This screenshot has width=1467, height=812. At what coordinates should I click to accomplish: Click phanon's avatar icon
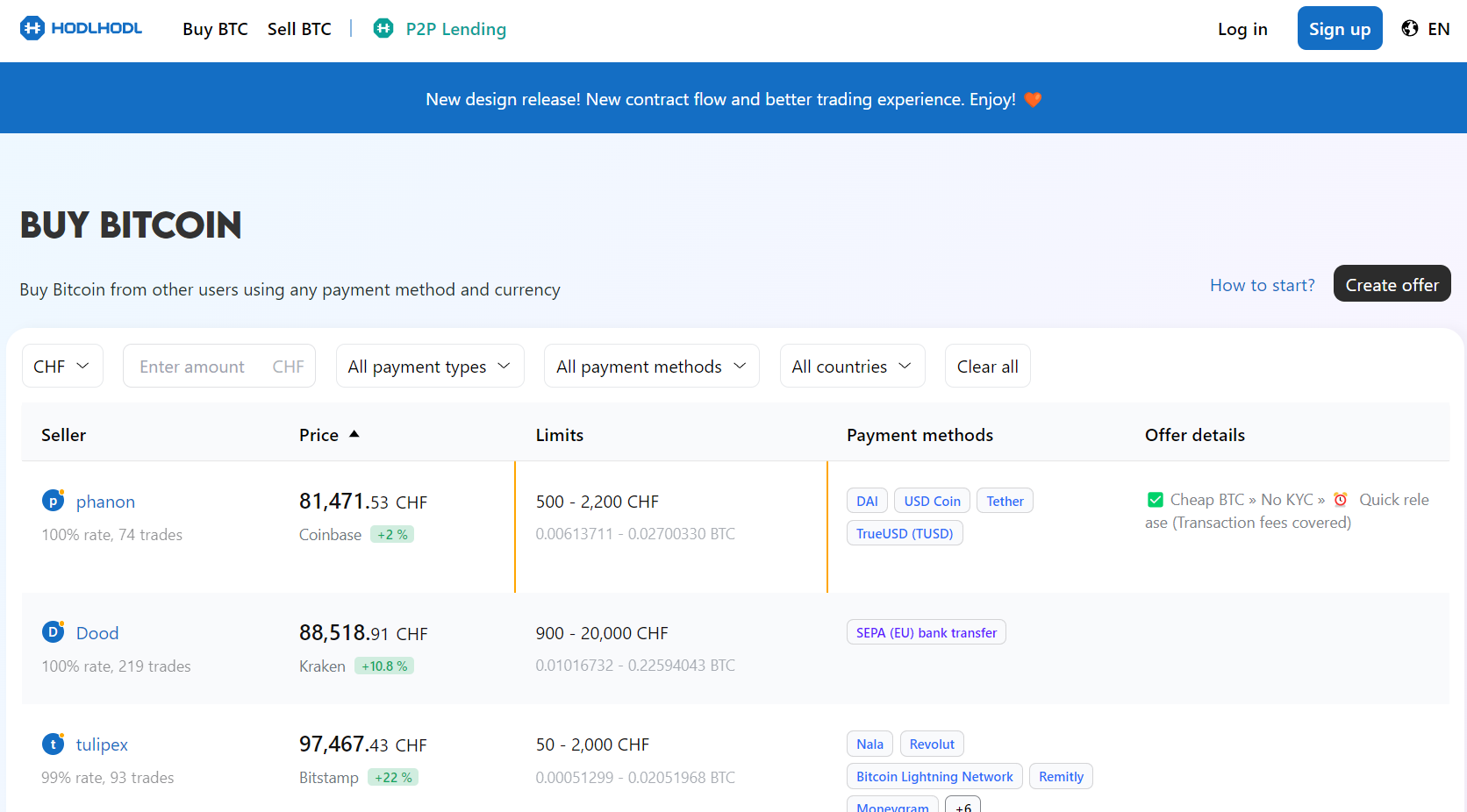pos(53,501)
